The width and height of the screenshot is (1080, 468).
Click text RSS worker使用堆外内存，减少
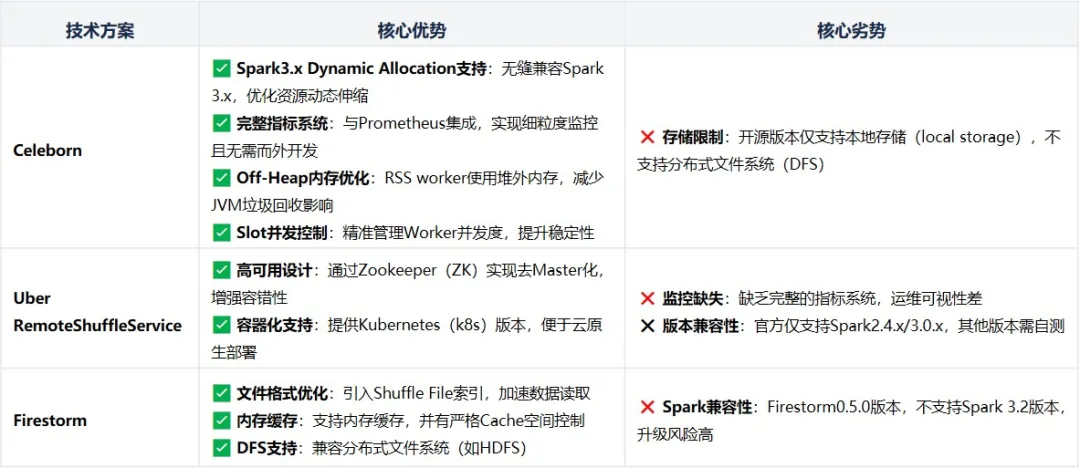click(x=495, y=179)
